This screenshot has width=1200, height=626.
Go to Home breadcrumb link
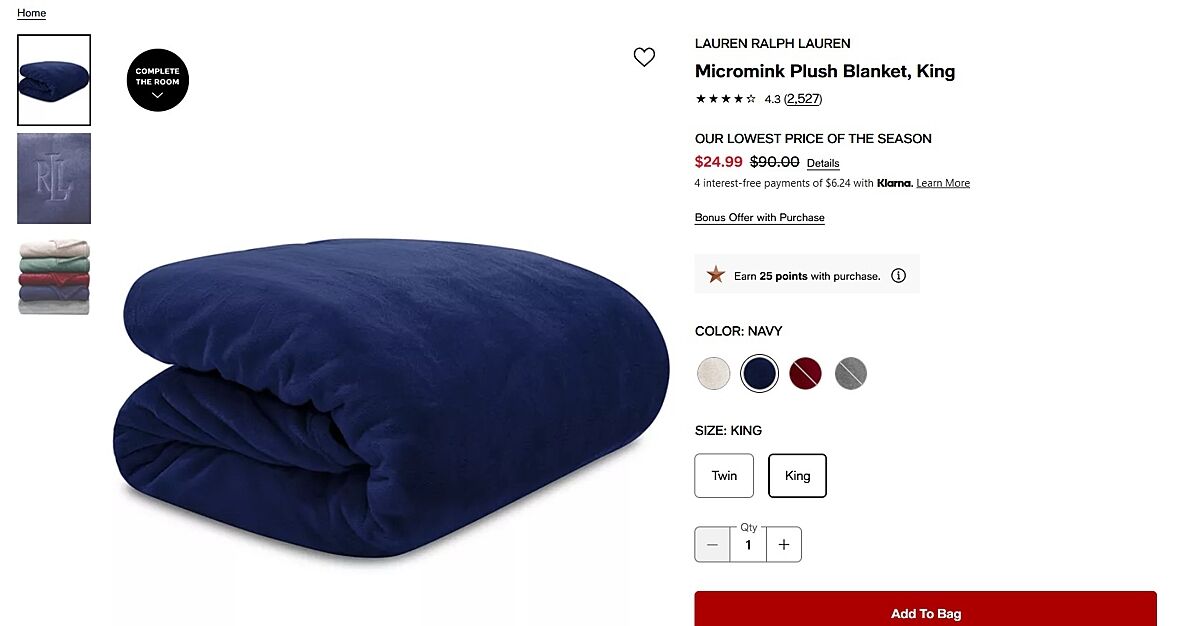[x=31, y=13]
